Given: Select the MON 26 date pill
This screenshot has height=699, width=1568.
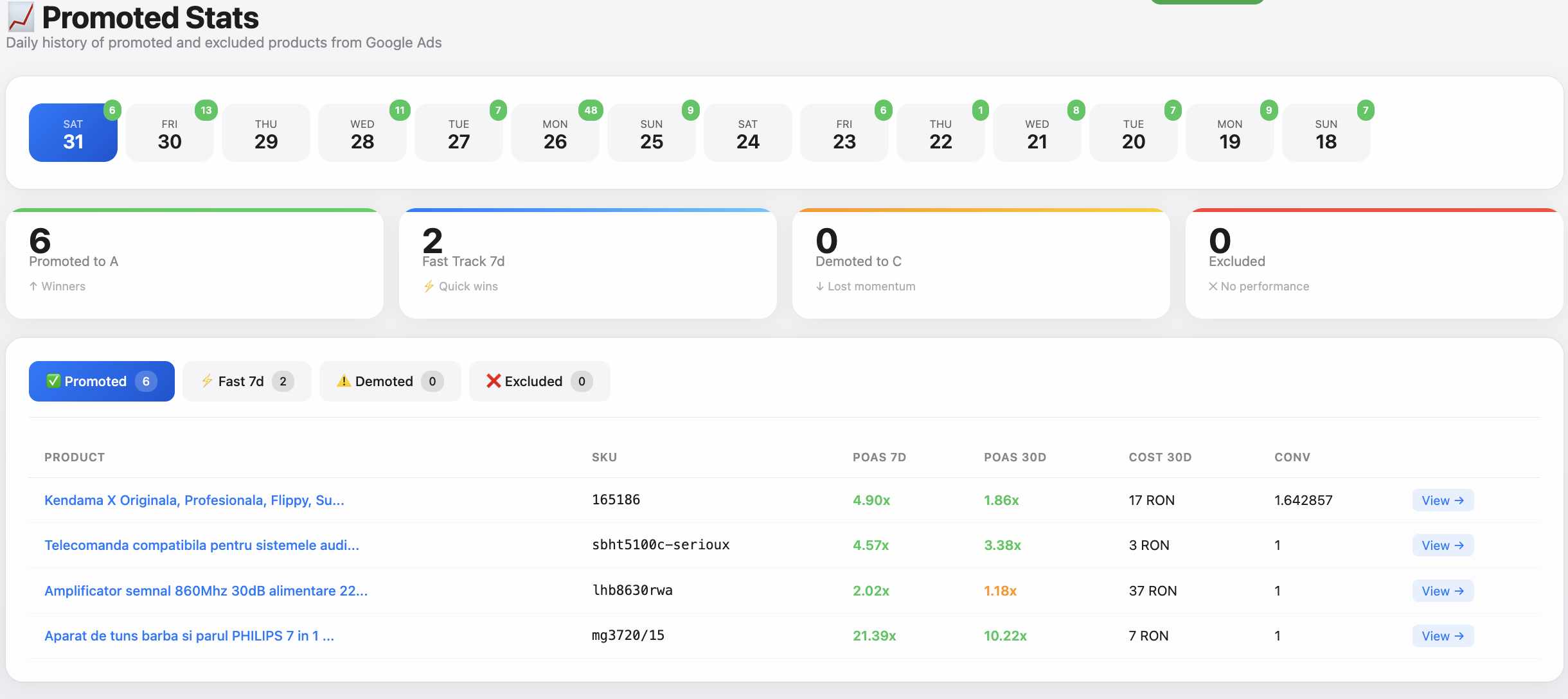Looking at the screenshot, I should pos(555,132).
